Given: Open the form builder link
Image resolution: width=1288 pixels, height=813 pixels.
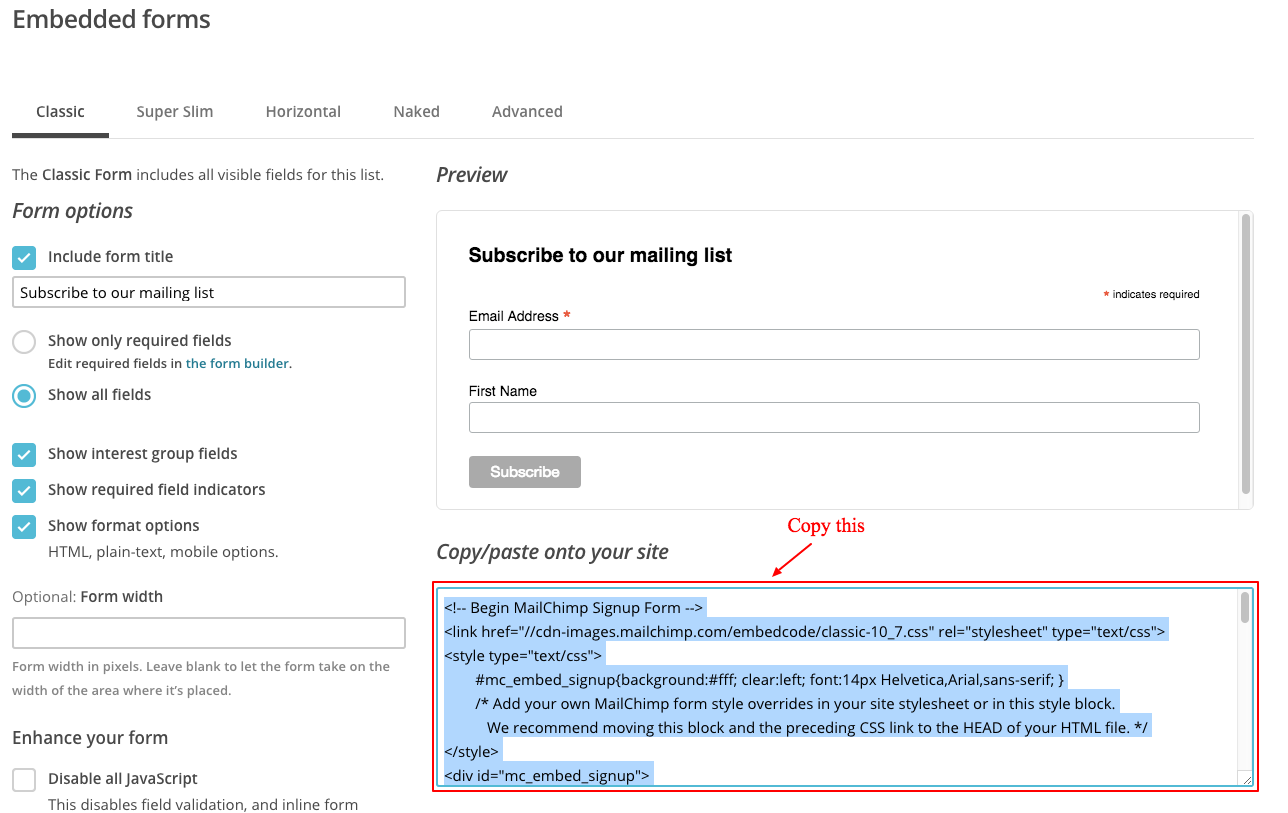Looking at the screenshot, I should click(238, 364).
